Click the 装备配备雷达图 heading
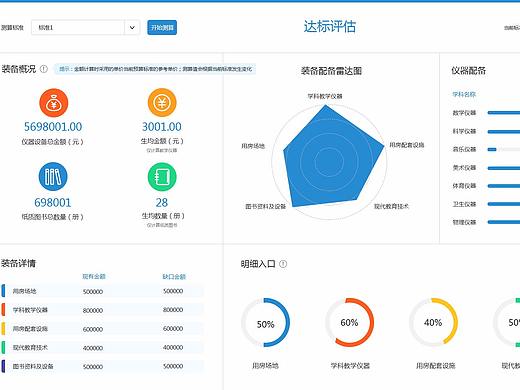520x390 pixels. tap(331, 71)
